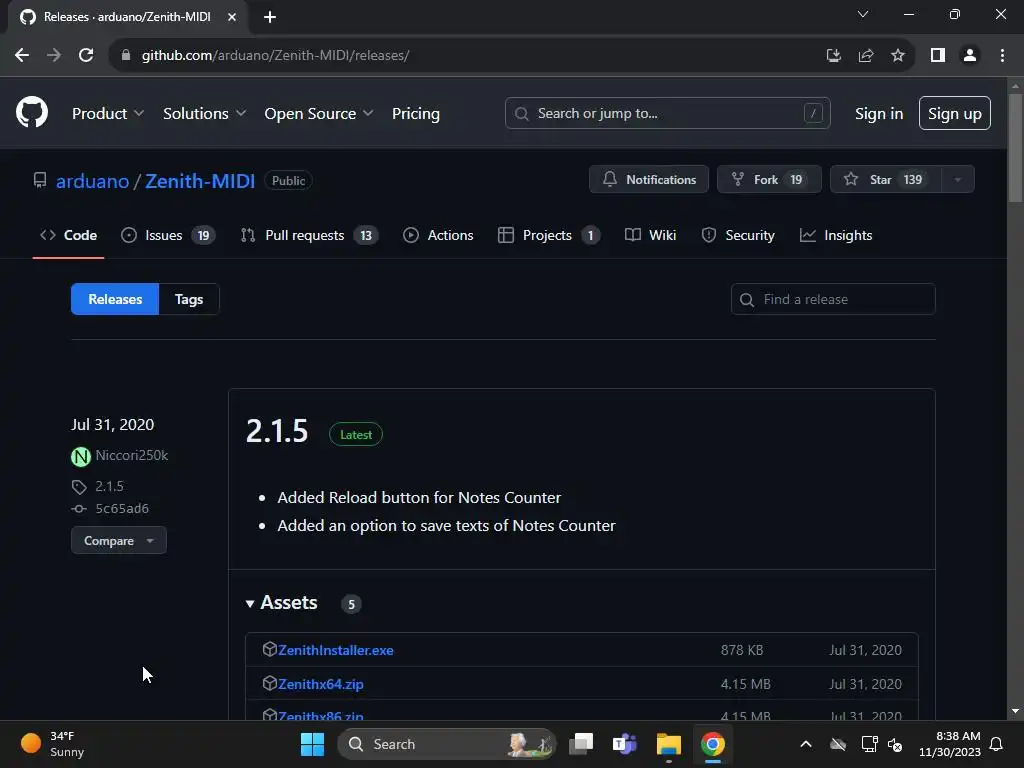This screenshot has height=768, width=1024.
Task: Open the Pull requests tab
Action: tap(309, 235)
